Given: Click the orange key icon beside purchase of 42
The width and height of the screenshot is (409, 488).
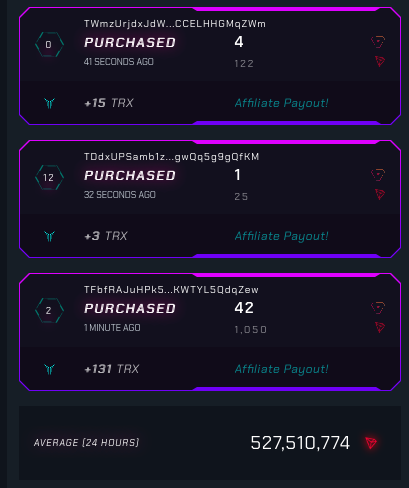Looking at the screenshot, I should [378, 308].
